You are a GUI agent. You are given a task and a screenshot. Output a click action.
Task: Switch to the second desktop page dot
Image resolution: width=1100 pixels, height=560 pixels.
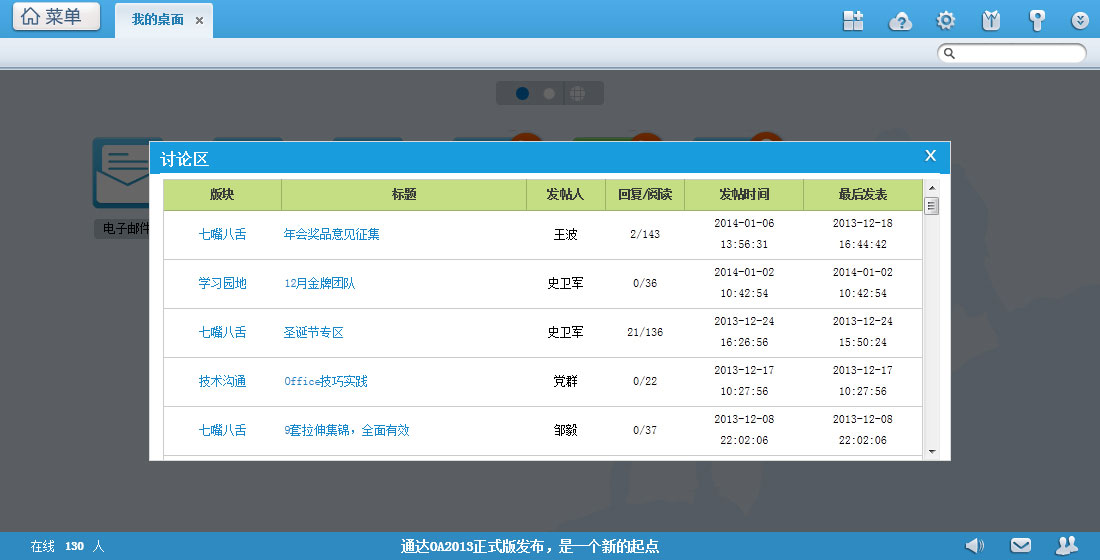[549, 93]
